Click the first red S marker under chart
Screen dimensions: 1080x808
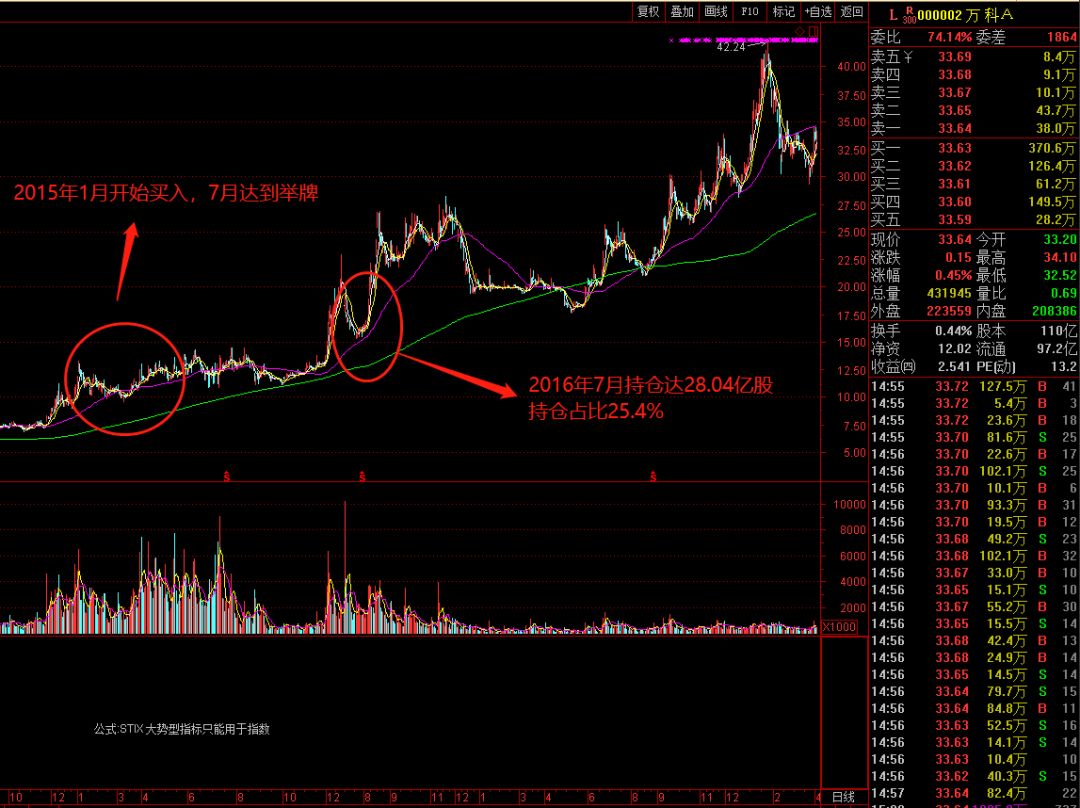[x=227, y=477]
